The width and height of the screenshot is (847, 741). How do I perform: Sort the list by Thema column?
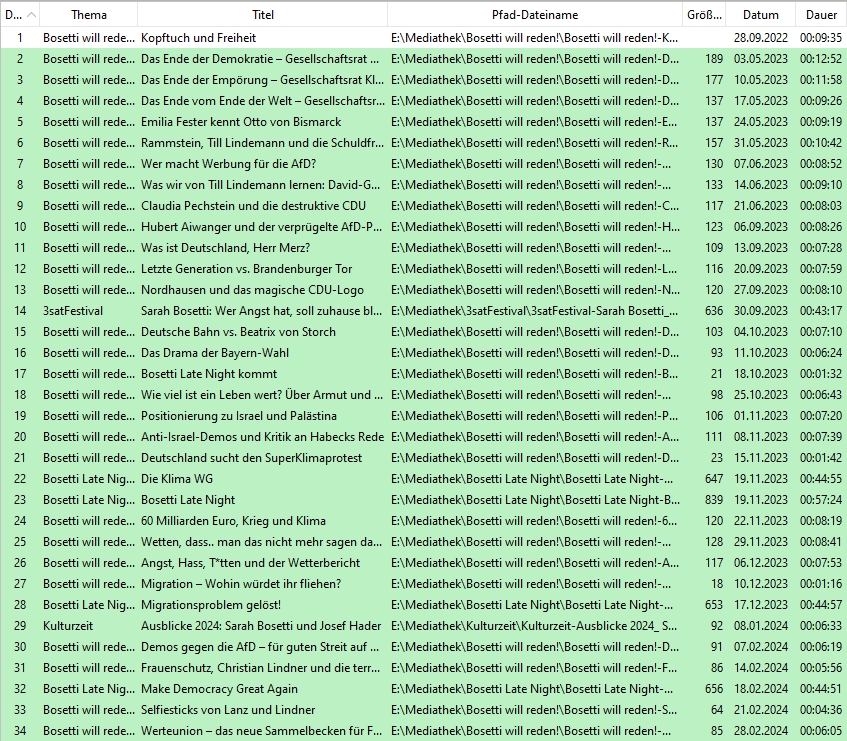pyautogui.click(x=88, y=15)
